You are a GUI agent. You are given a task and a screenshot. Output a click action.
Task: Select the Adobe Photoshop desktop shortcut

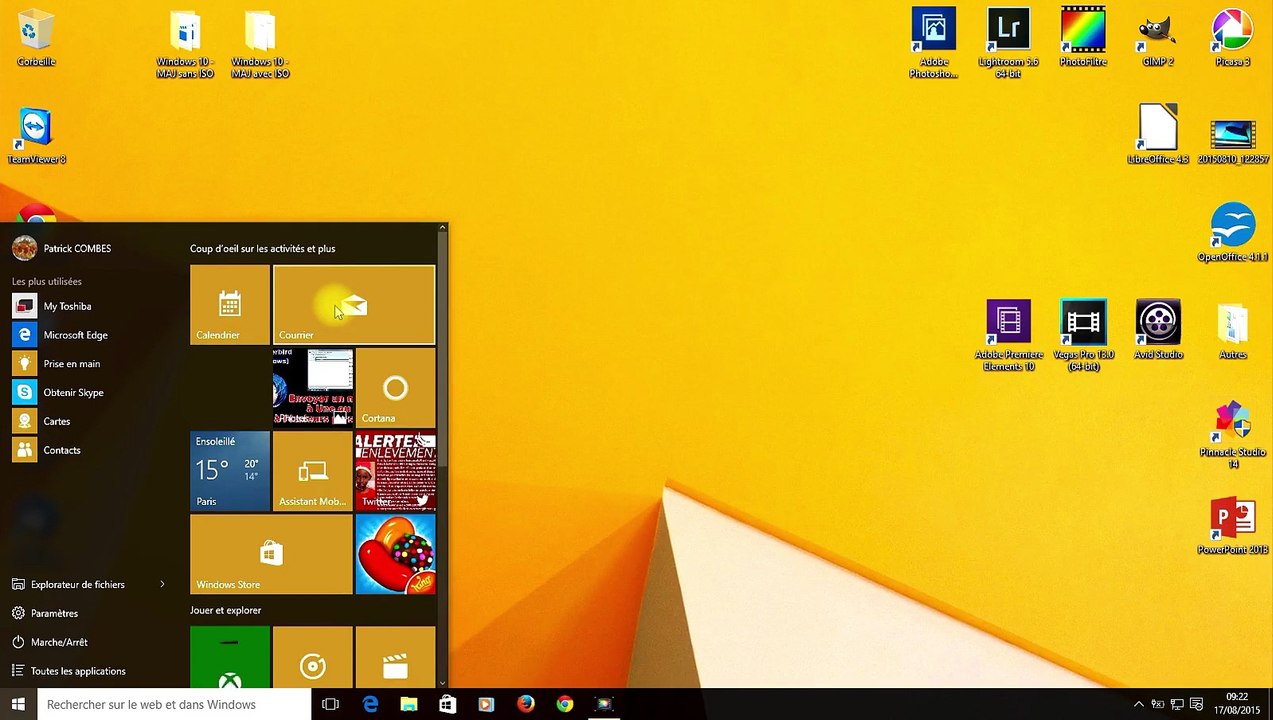pyautogui.click(x=933, y=44)
